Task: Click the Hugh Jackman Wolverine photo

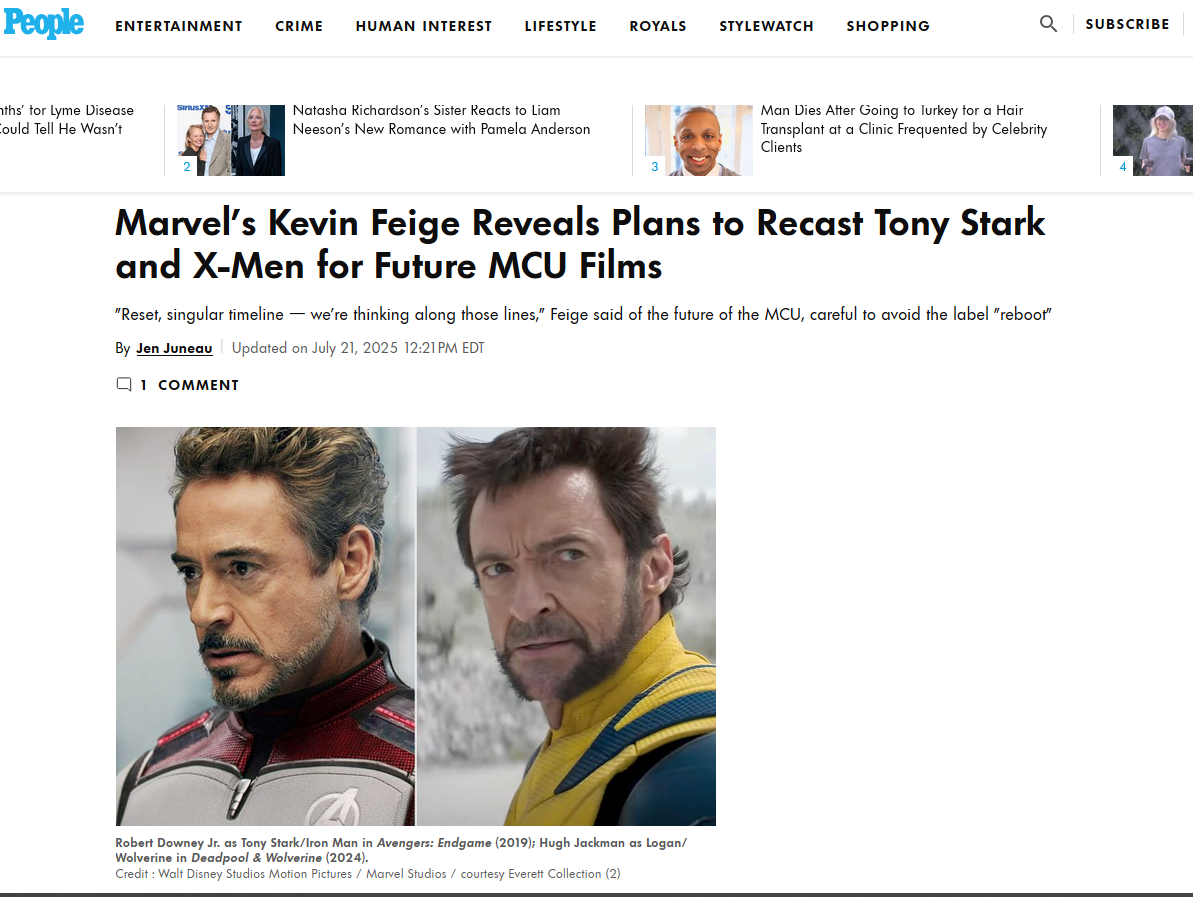Action: 566,626
